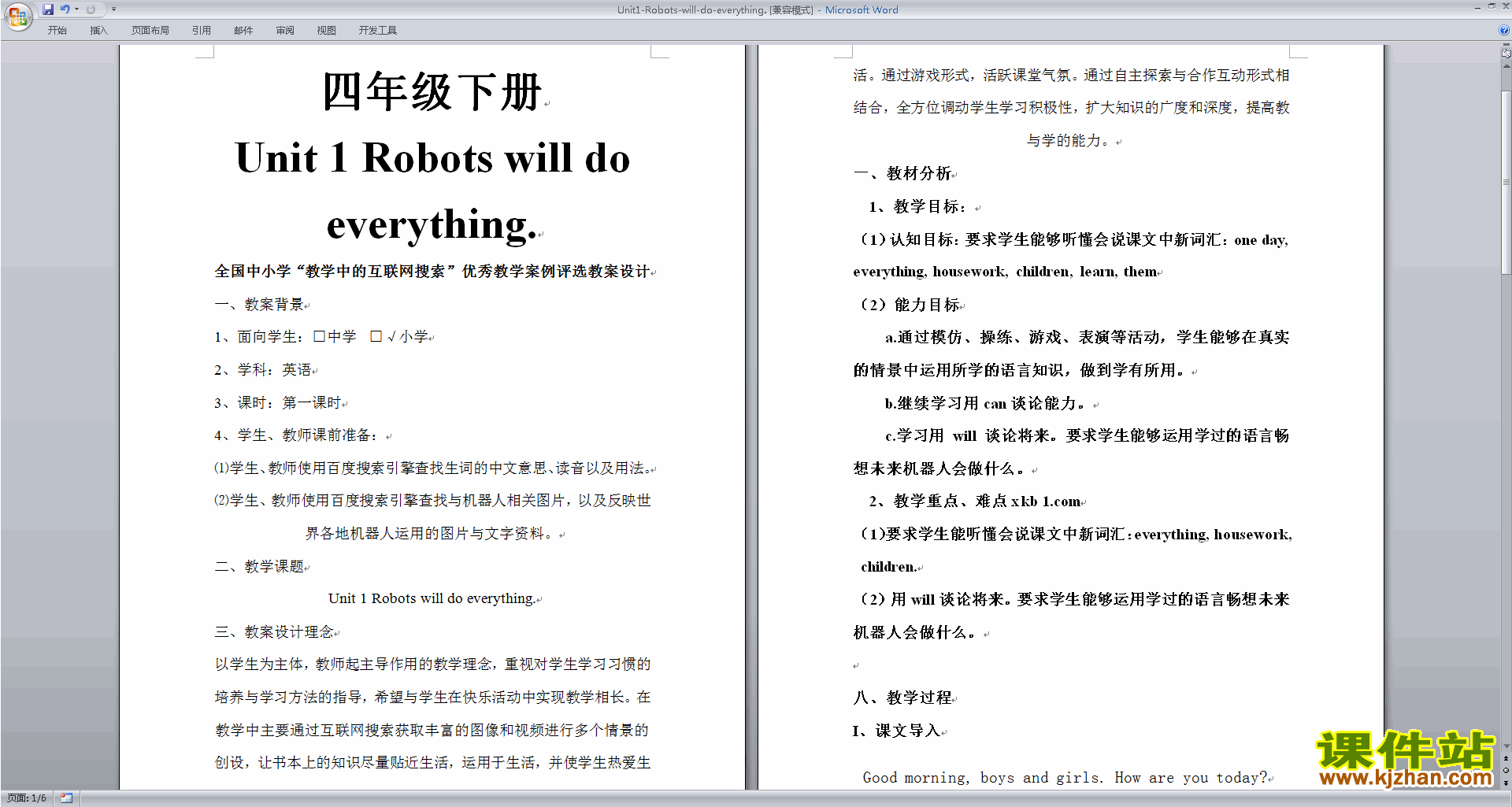Viewport: 1512px width, 807px height.
Task: Click the line 与学的能力。 on page two
Action: point(1071,140)
